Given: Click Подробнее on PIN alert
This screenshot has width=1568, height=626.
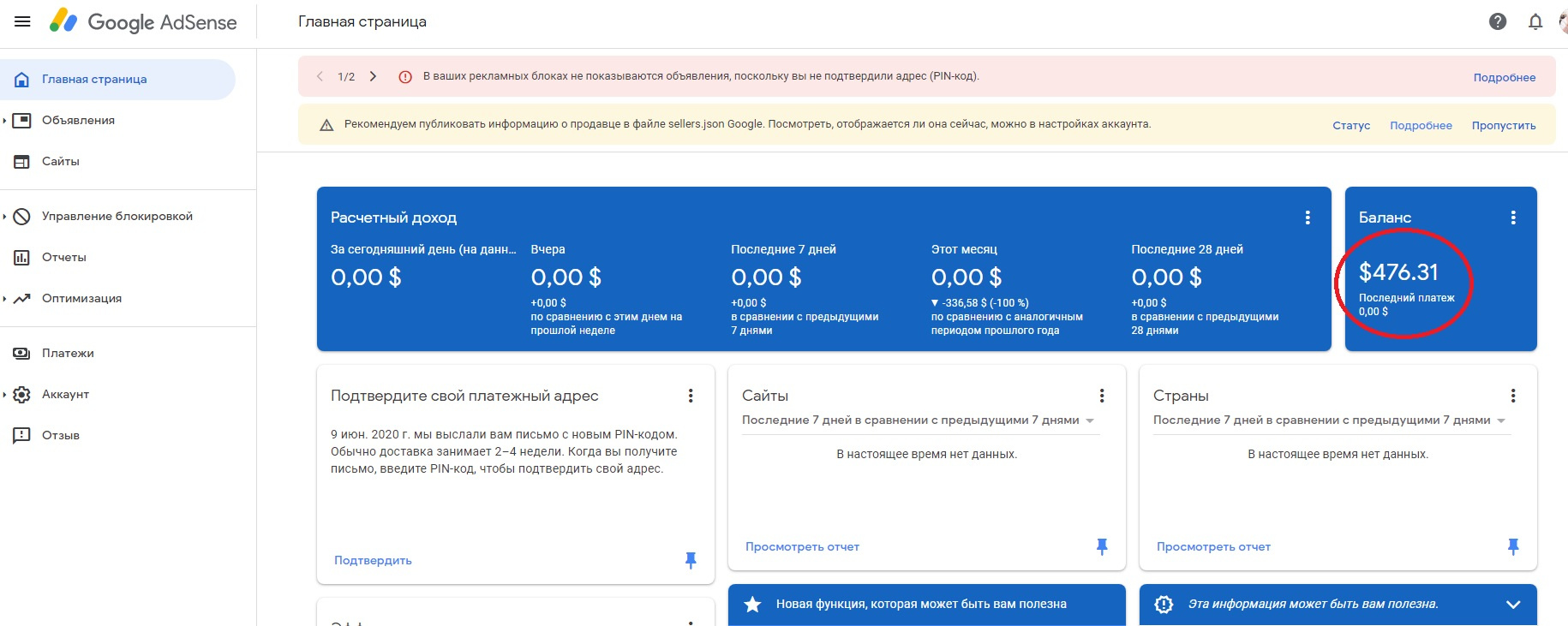Looking at the screenshot, I should (x=1505, y=77).
